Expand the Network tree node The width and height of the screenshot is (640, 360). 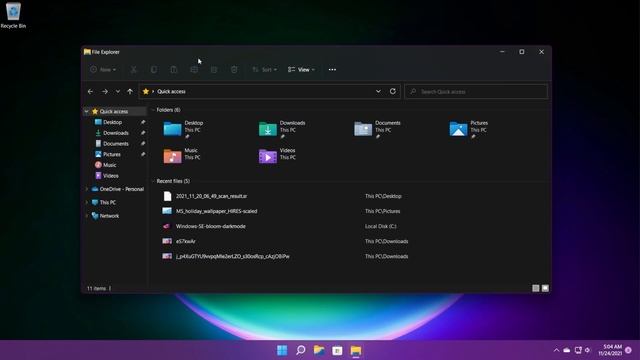[x=87, y=216]
